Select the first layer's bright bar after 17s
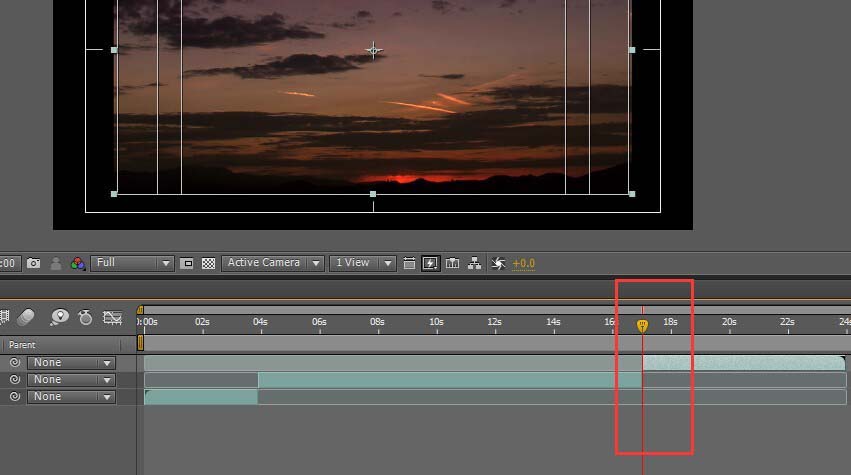This screenshot has width=851, height=475. click(x=744, y=363)
